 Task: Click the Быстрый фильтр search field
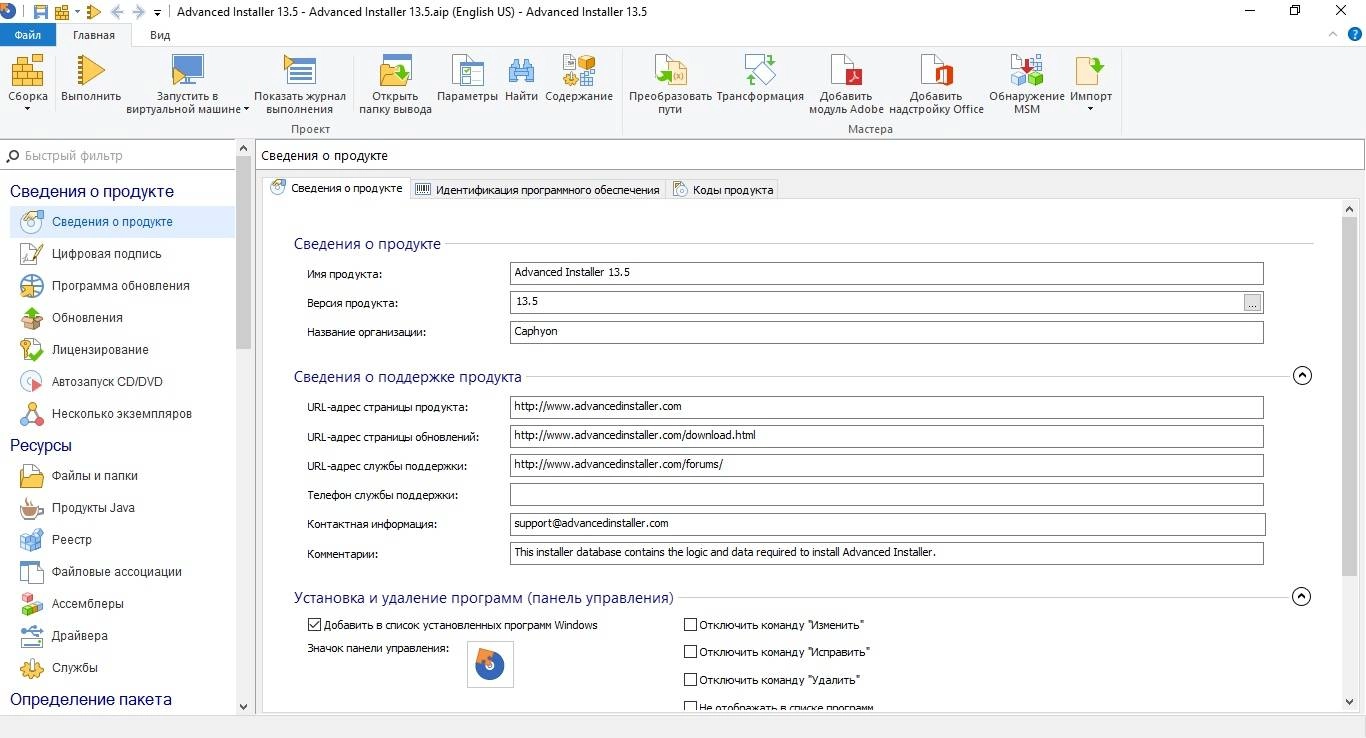click(118, 156)
